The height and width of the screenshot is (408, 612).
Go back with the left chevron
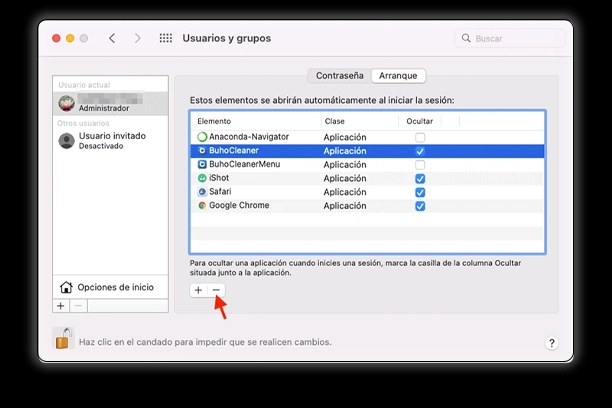(x=112, y=38)
